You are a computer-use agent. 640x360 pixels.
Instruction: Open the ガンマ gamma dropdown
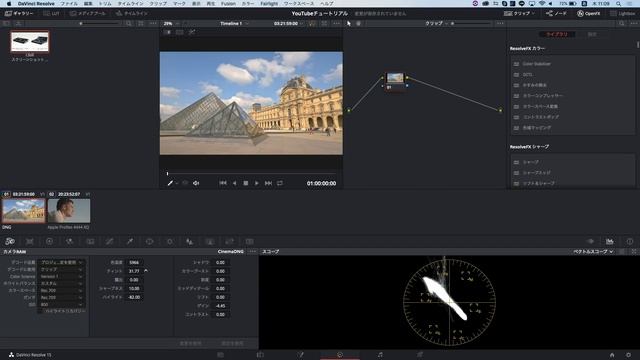click(61, 297)
